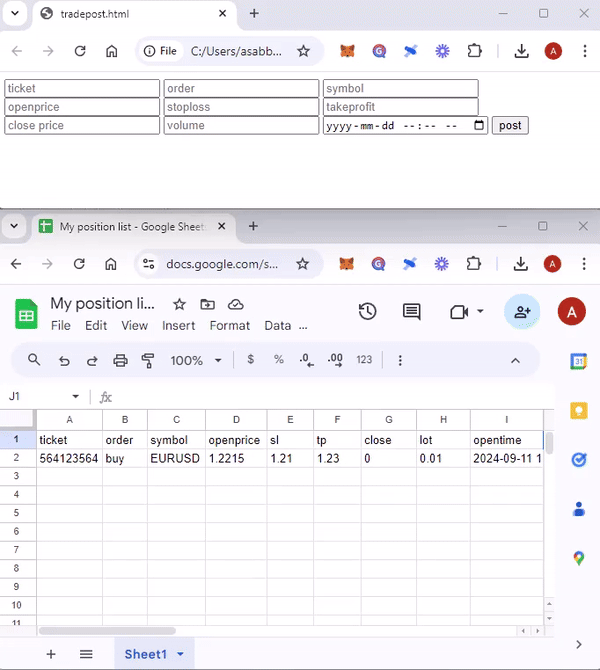Move spreadsheet to a folder

click(x=207, y=304)
